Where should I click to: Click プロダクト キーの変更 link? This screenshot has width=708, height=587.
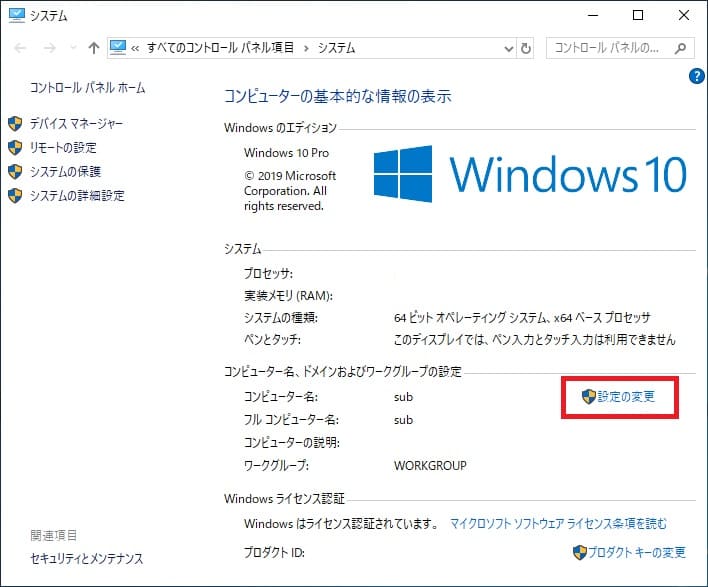(637, 552)
